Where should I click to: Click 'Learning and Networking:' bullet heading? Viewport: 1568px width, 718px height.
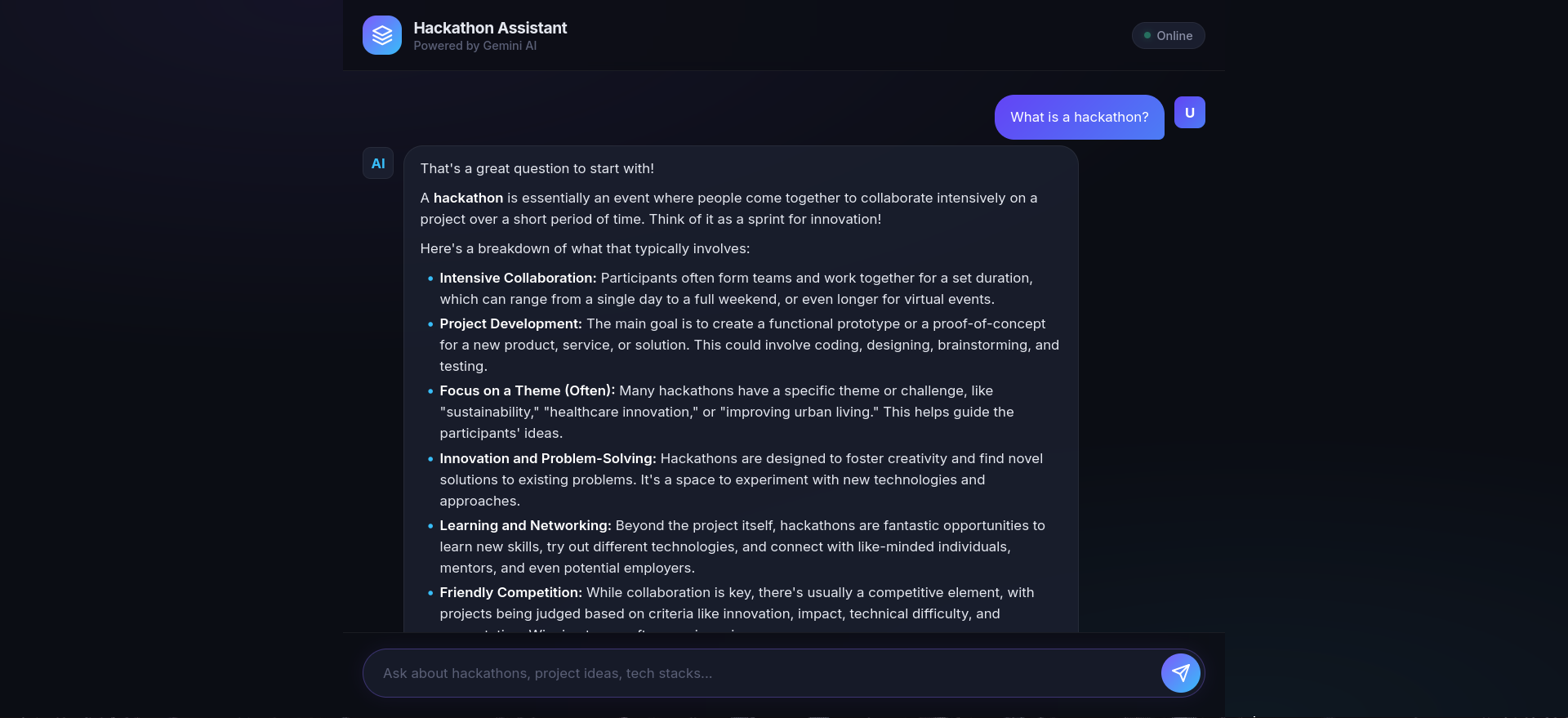525,526
